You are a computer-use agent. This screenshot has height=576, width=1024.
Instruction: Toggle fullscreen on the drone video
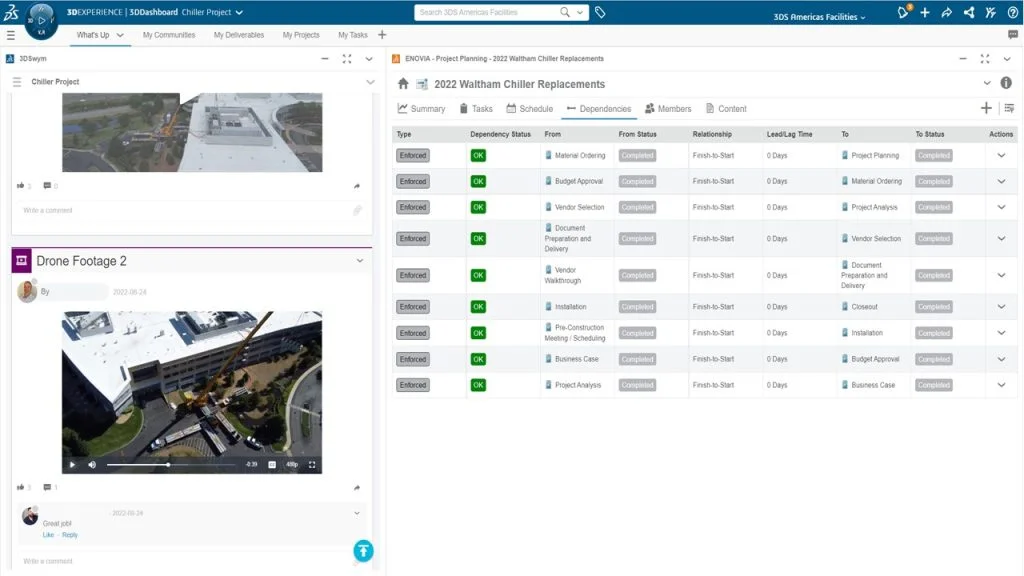(x=312, y=465)
